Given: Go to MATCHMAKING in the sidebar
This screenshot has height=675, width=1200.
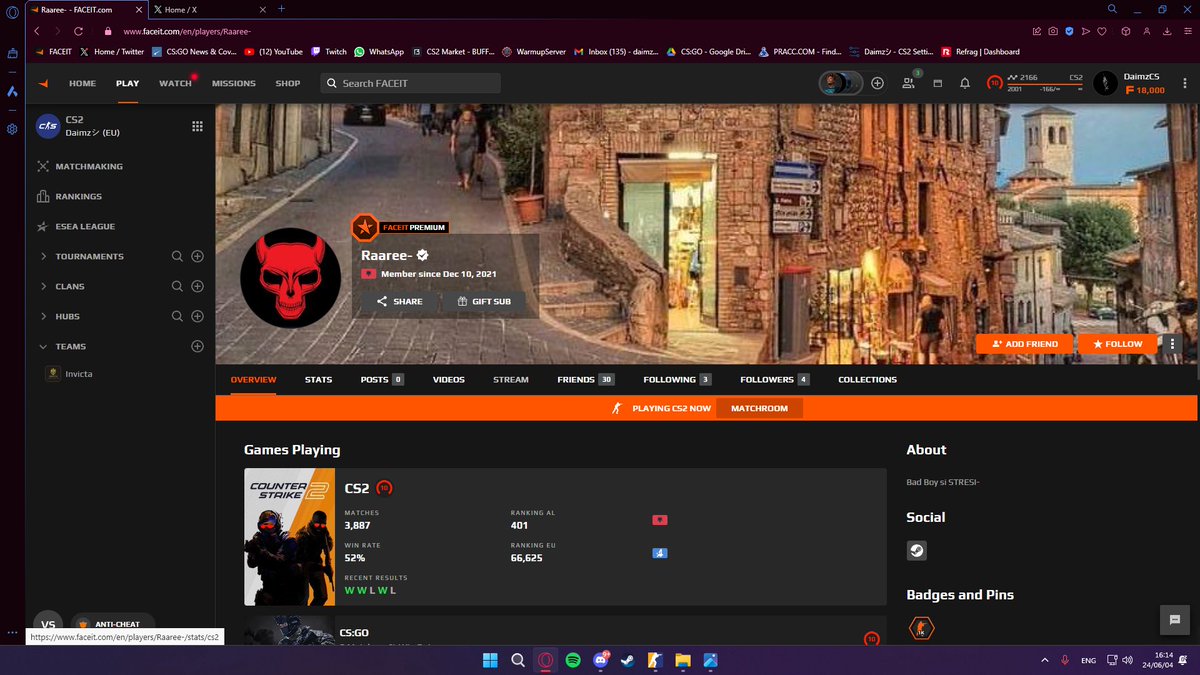Looking at the screenshot, I should coord(80,166).
